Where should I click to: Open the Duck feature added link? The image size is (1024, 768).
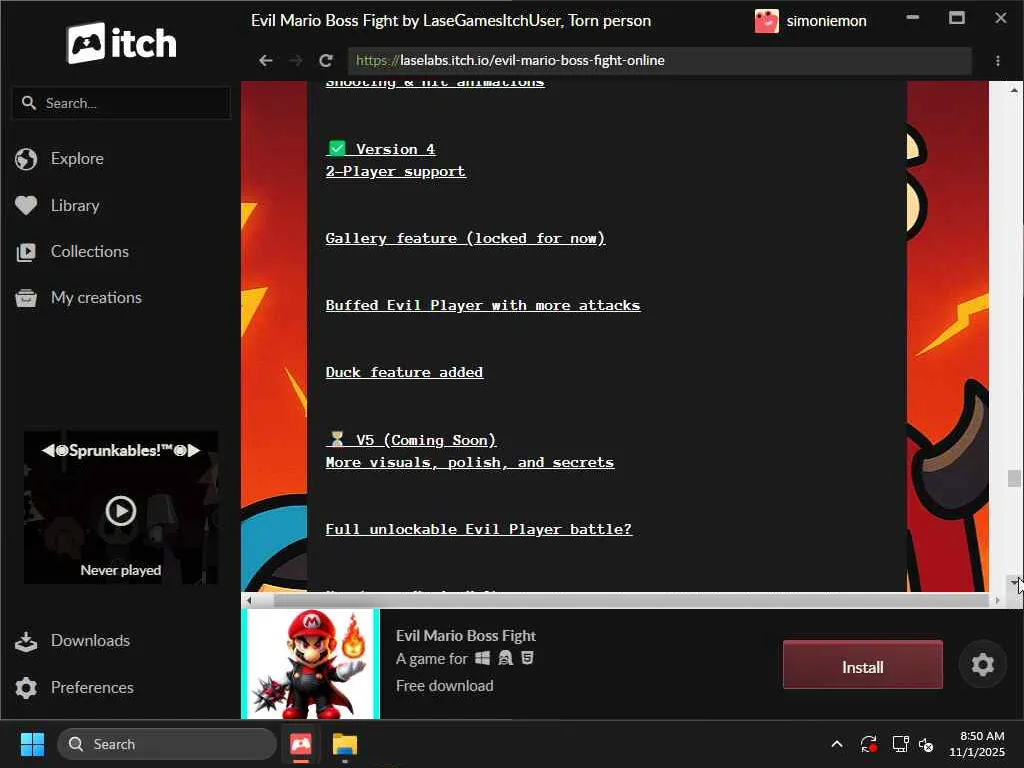pos(404,372)
